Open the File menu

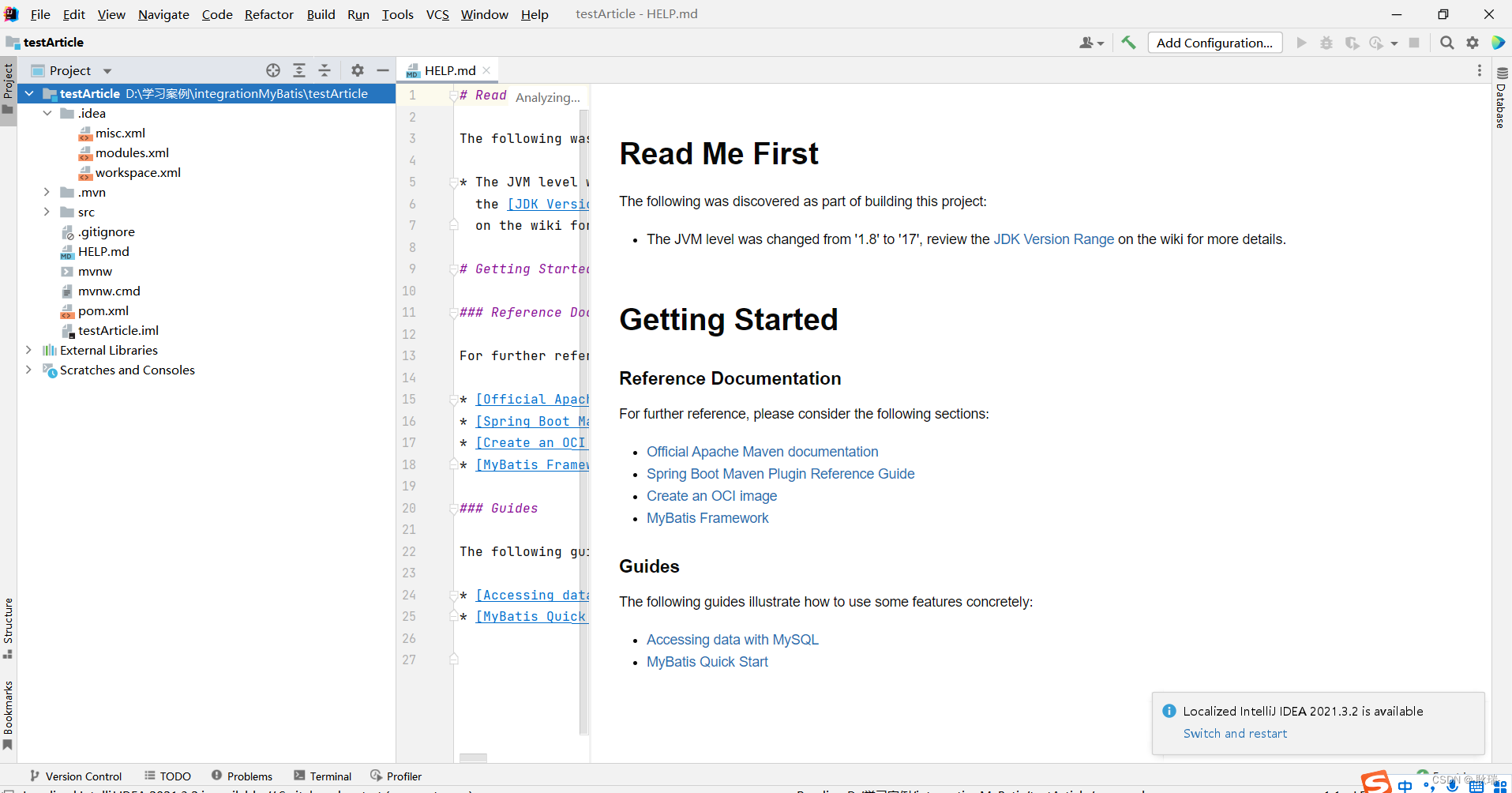coord(40,14)
